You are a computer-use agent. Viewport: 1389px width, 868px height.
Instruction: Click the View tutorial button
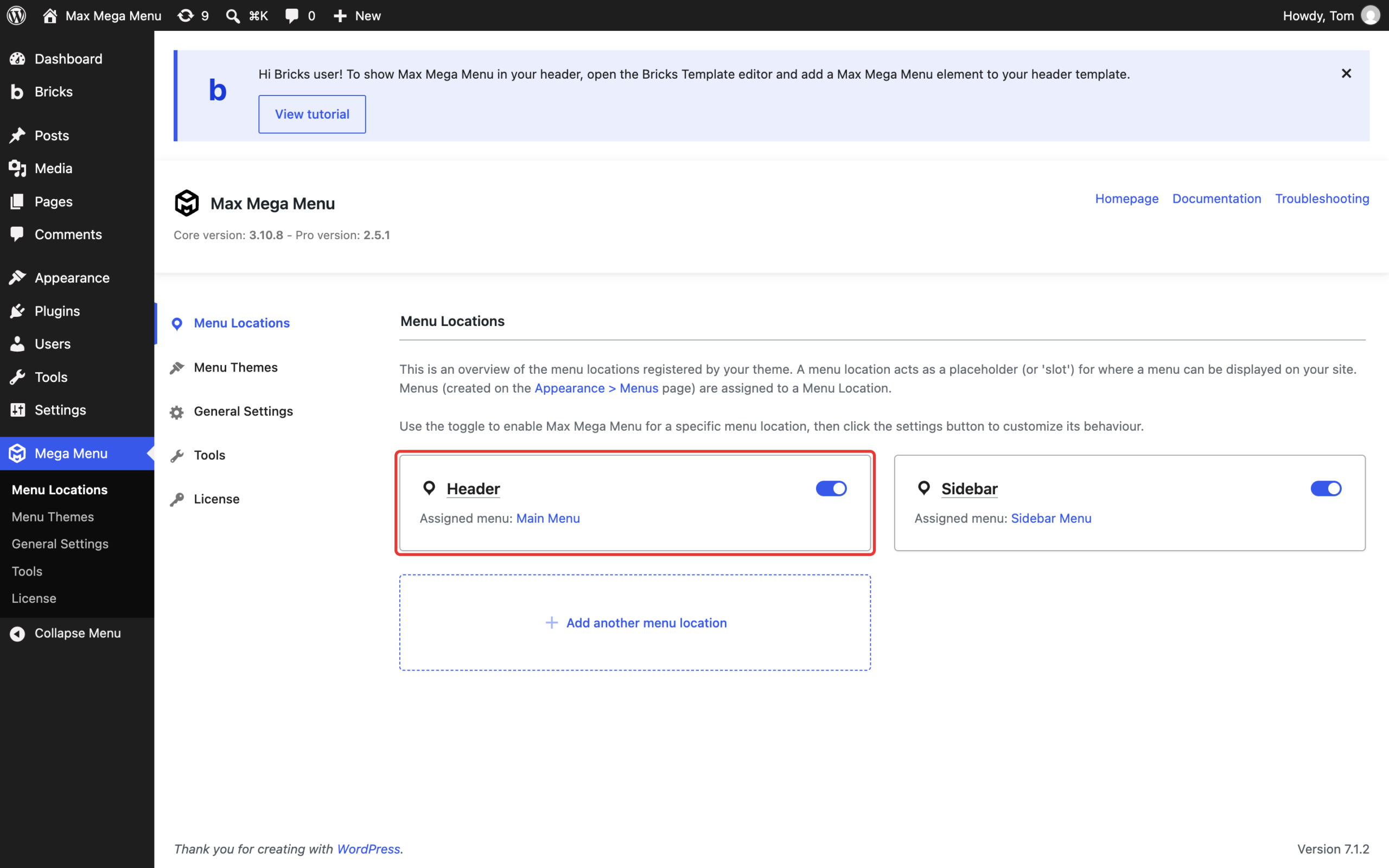311,114
